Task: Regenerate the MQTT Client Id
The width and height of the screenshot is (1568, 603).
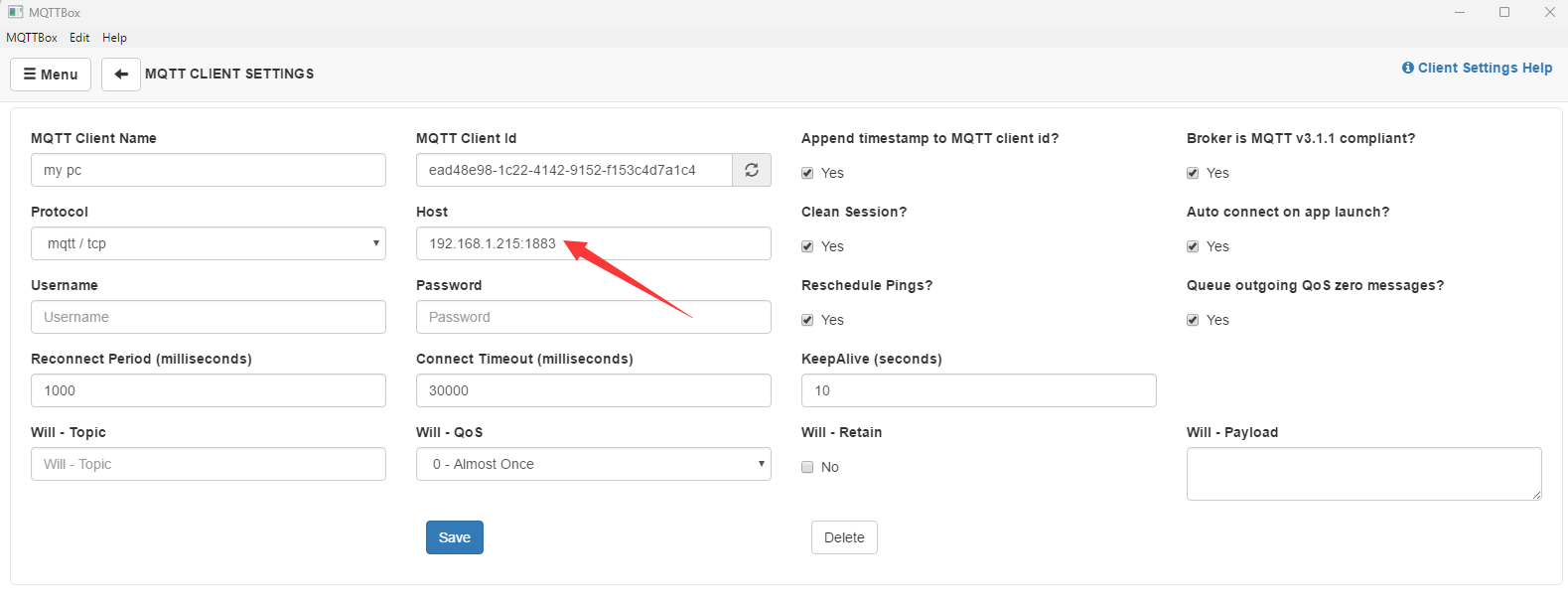Action: coord(752,170)
